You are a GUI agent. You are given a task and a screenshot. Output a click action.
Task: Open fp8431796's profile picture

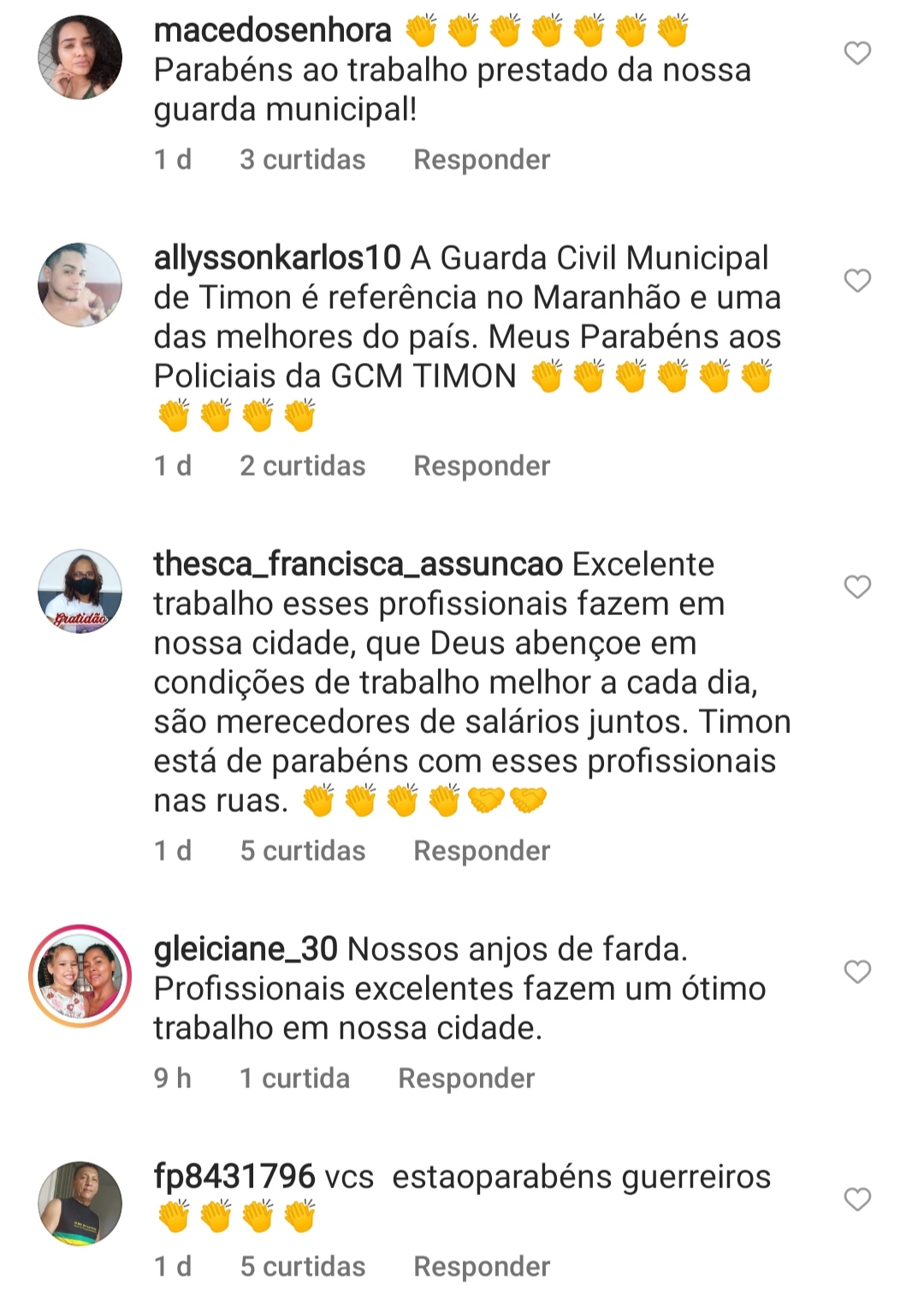[x=80, y=1204]
